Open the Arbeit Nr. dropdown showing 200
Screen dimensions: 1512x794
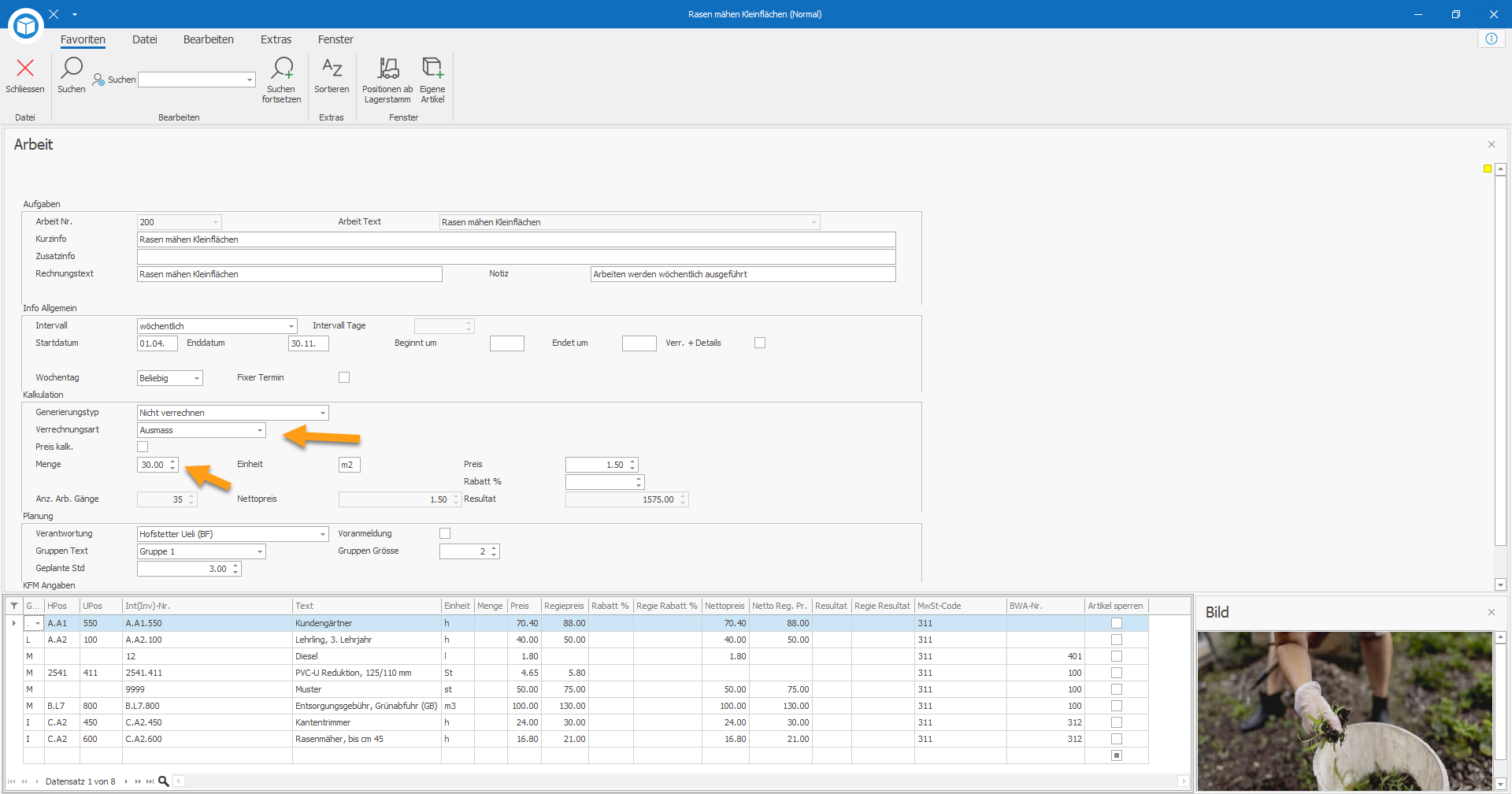pos(215,222)
